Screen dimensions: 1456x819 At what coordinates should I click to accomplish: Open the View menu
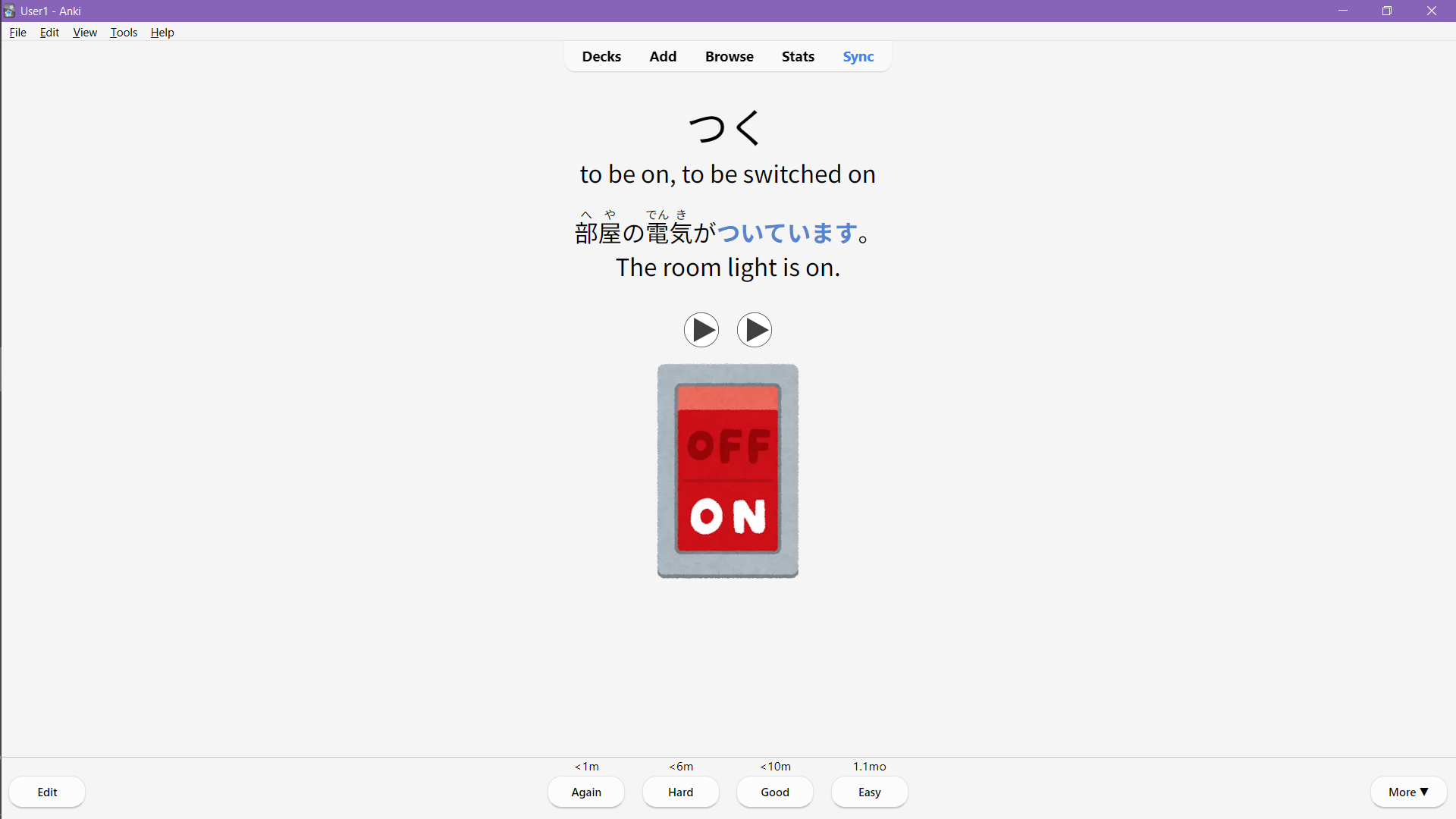[85, 33]
